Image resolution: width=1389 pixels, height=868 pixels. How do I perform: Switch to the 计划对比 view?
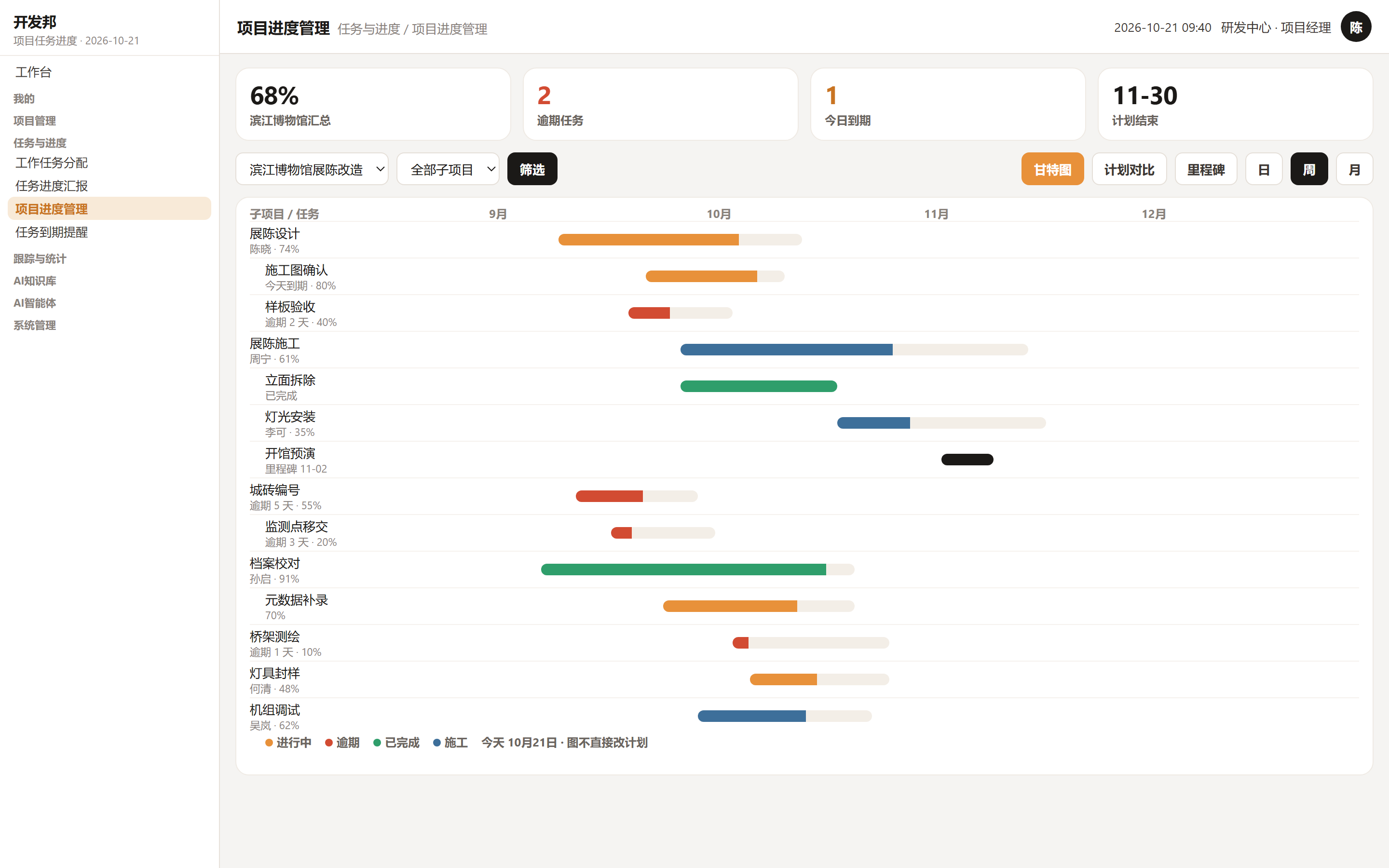[x=1129, y=169]
